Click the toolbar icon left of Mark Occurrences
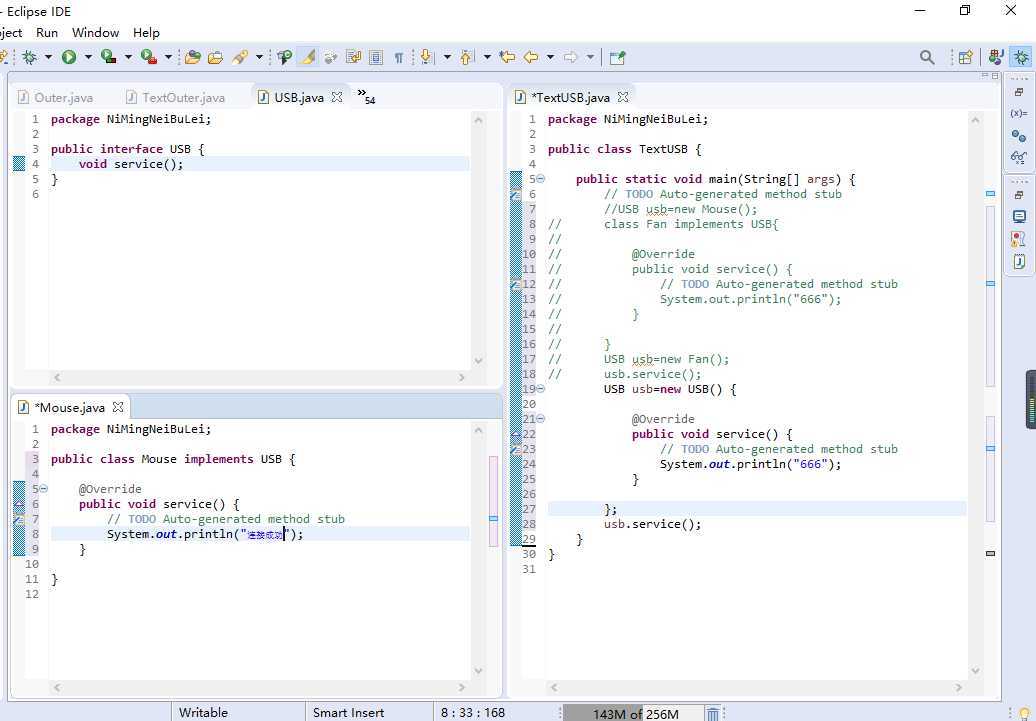The height and width of the screenshot is (721, 1036). point(285,57)
